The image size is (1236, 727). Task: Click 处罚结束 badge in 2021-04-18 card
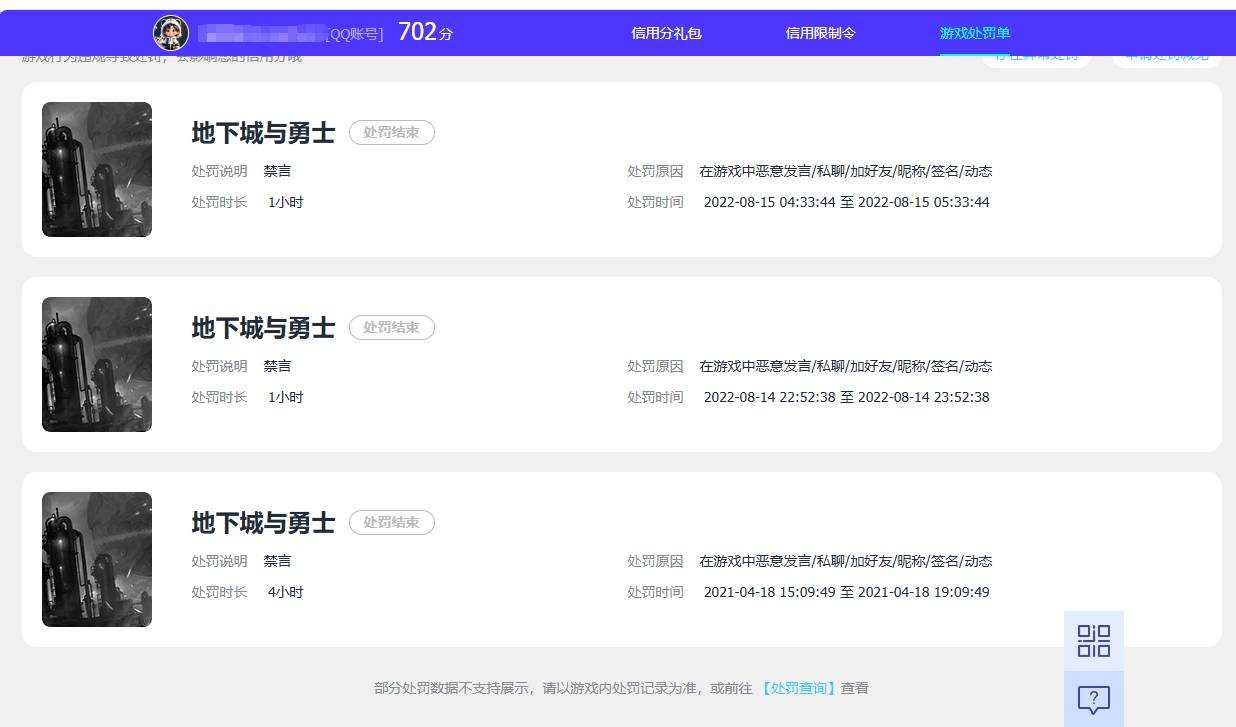392,522
